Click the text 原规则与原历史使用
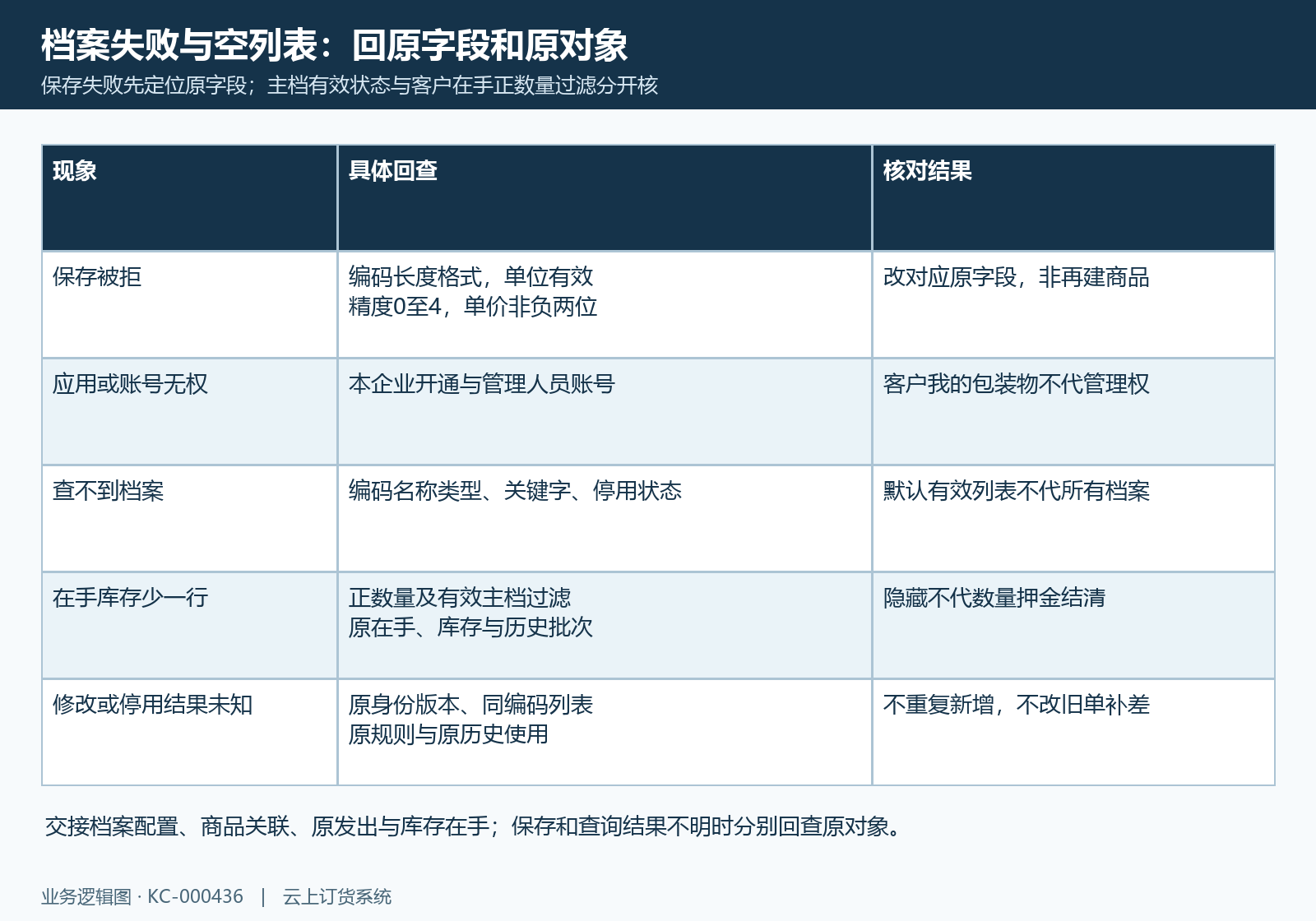 448,734
